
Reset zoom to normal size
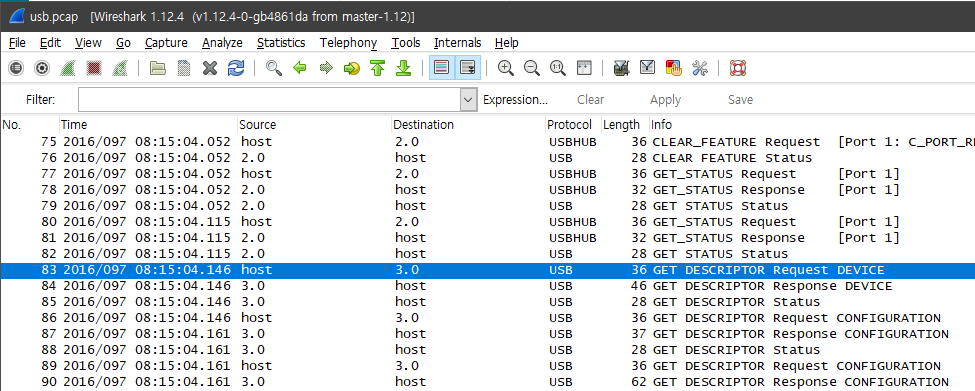[x=558, y=68]
